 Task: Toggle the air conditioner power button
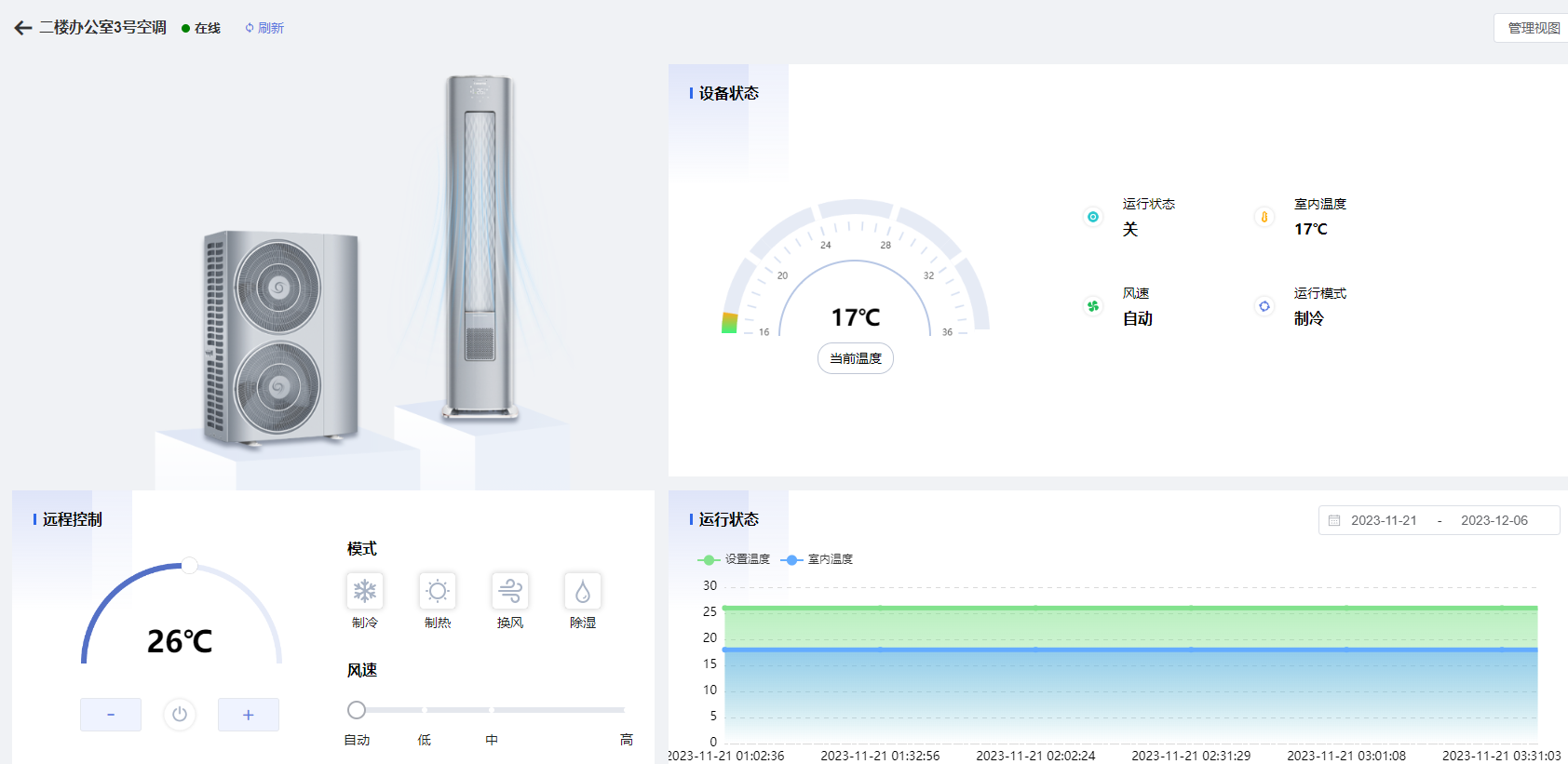click(180, 715)
